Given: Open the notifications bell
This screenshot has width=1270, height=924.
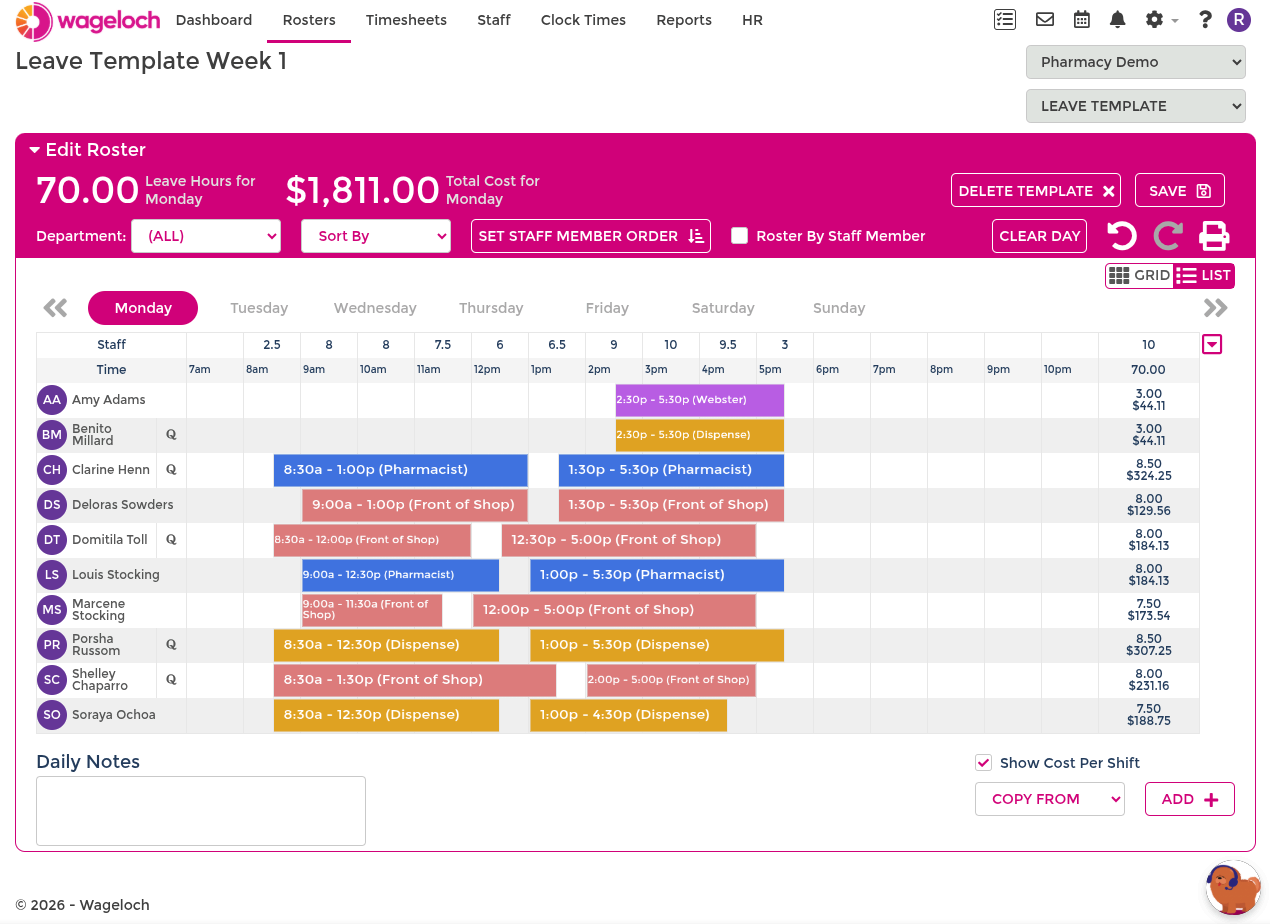Looking at the screenshot, I should (1118, 19).
